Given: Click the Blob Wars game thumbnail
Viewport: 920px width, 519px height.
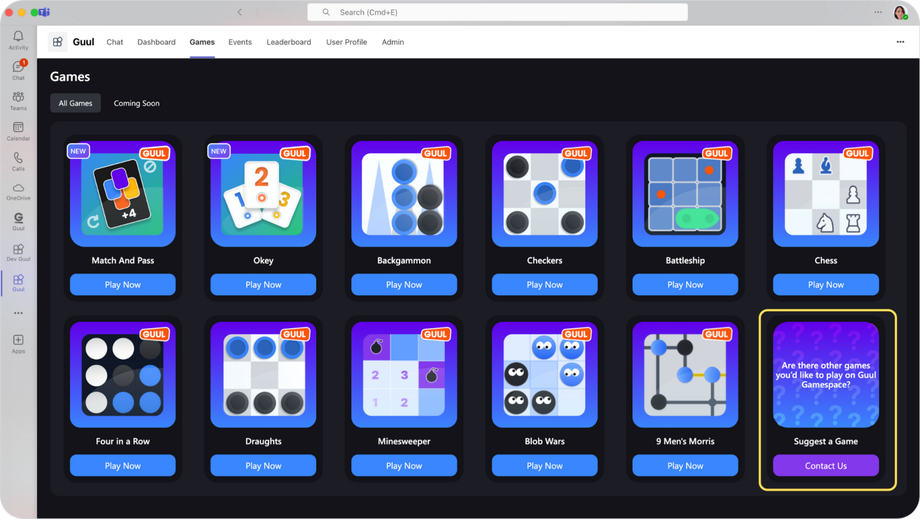Looking at the screenshot, I should tap(544, 375).
